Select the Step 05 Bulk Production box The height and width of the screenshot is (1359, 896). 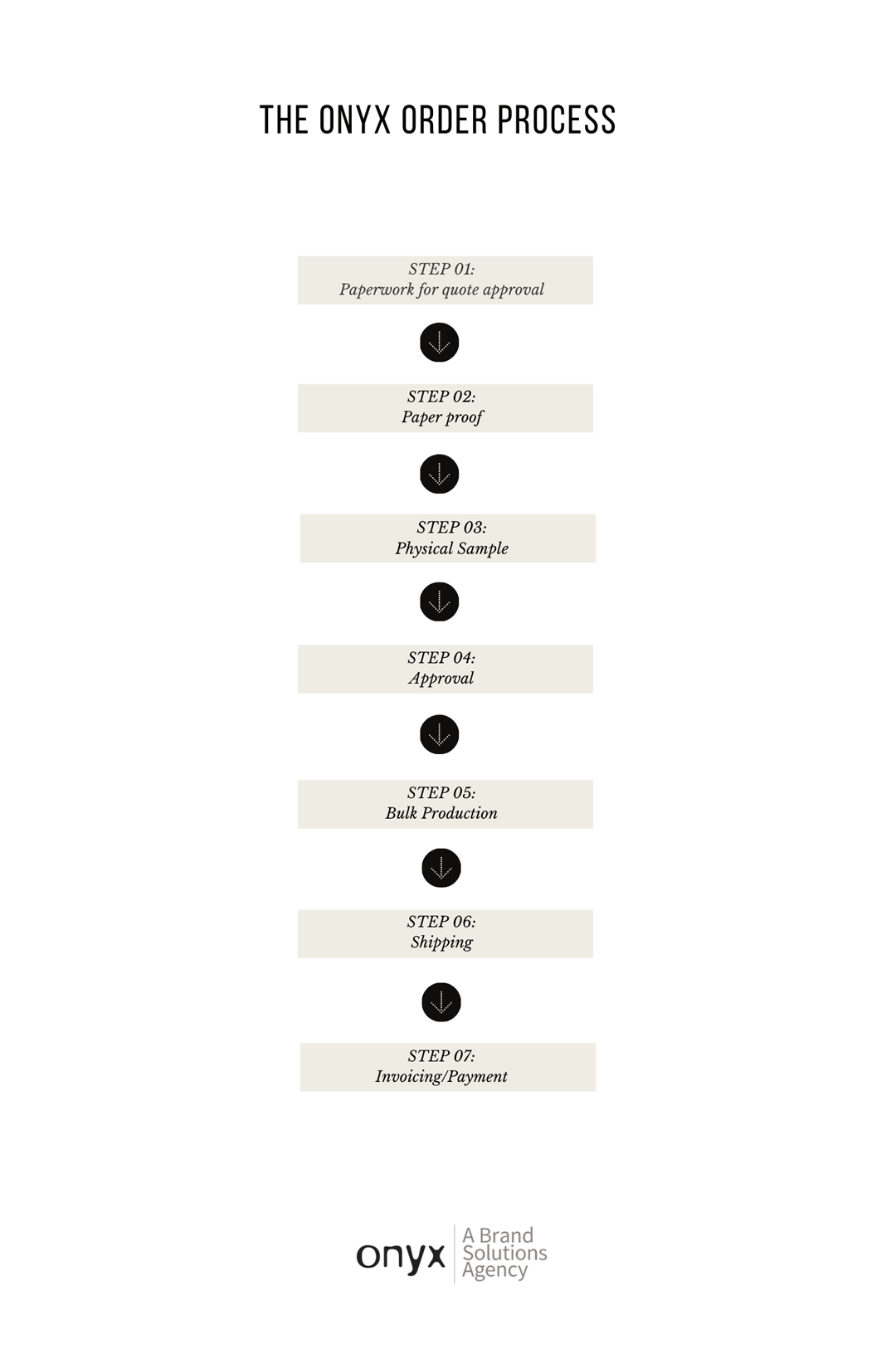(446, 804)
